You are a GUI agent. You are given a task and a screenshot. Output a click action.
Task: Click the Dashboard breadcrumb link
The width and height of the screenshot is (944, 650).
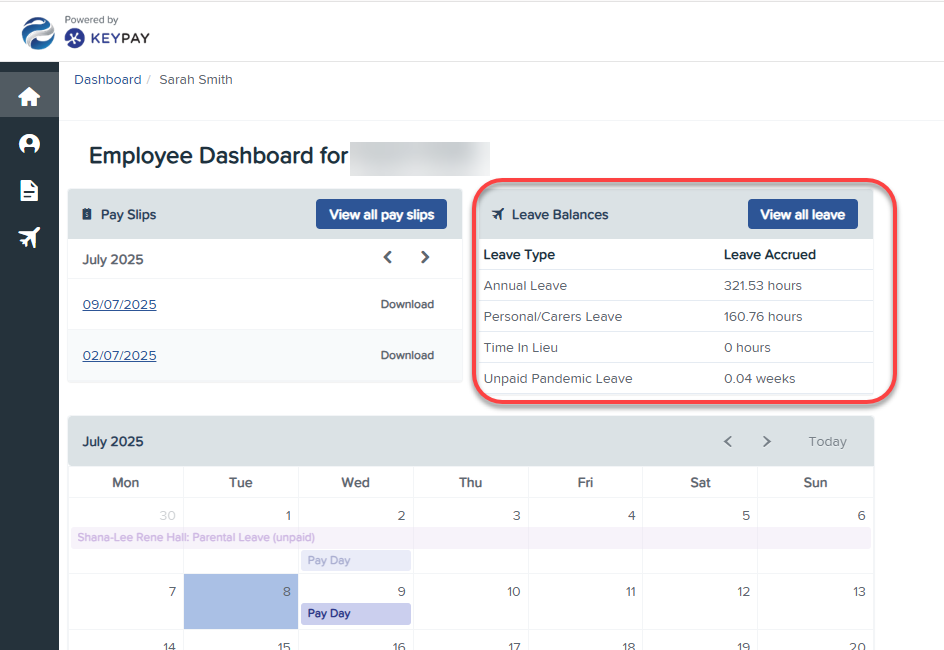(107, 80)
